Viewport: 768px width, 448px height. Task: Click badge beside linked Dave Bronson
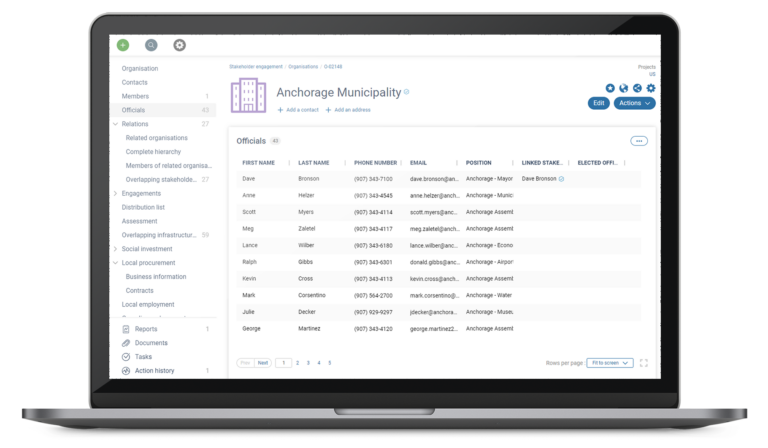pyautogui.click(x=561, y=179)
